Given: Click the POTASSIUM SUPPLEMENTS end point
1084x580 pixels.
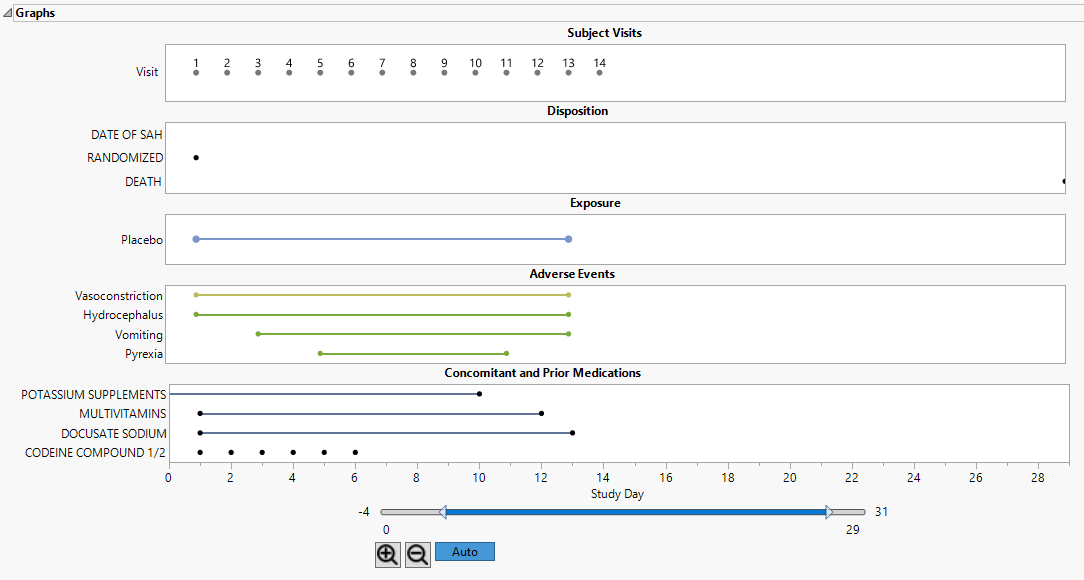Looking at the screenshot, I should [x=479, y=394].
